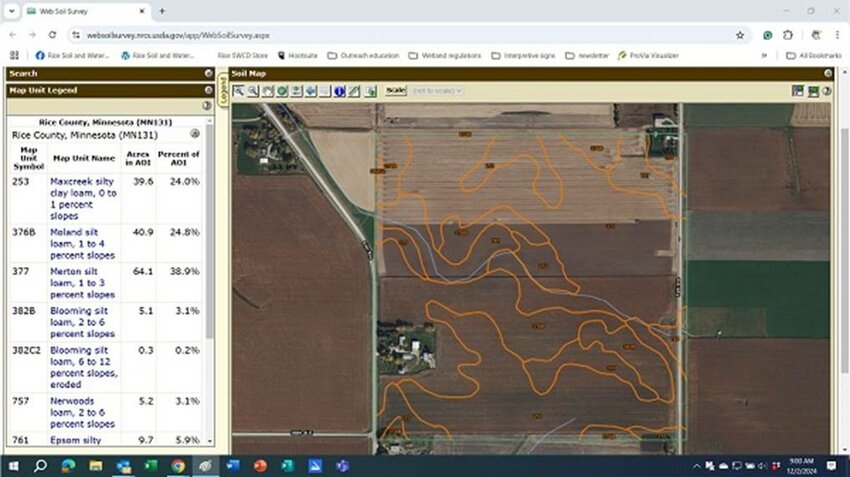Viewport: 850px width, 477px height.
Task: Click the websoilsurvey address bar
Action: (x=401, y=35)
